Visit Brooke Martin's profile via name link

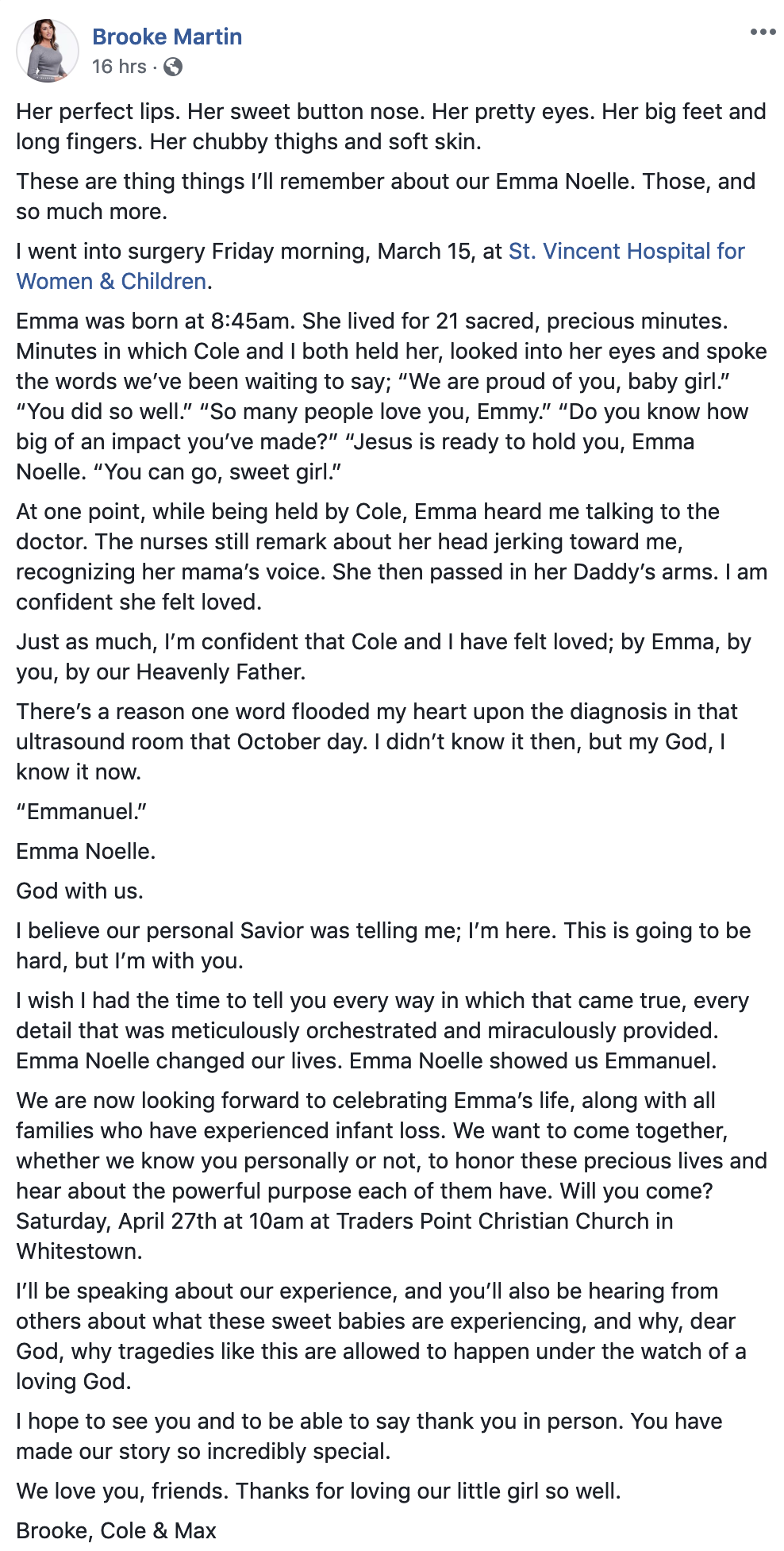click(x=167, y=37)
